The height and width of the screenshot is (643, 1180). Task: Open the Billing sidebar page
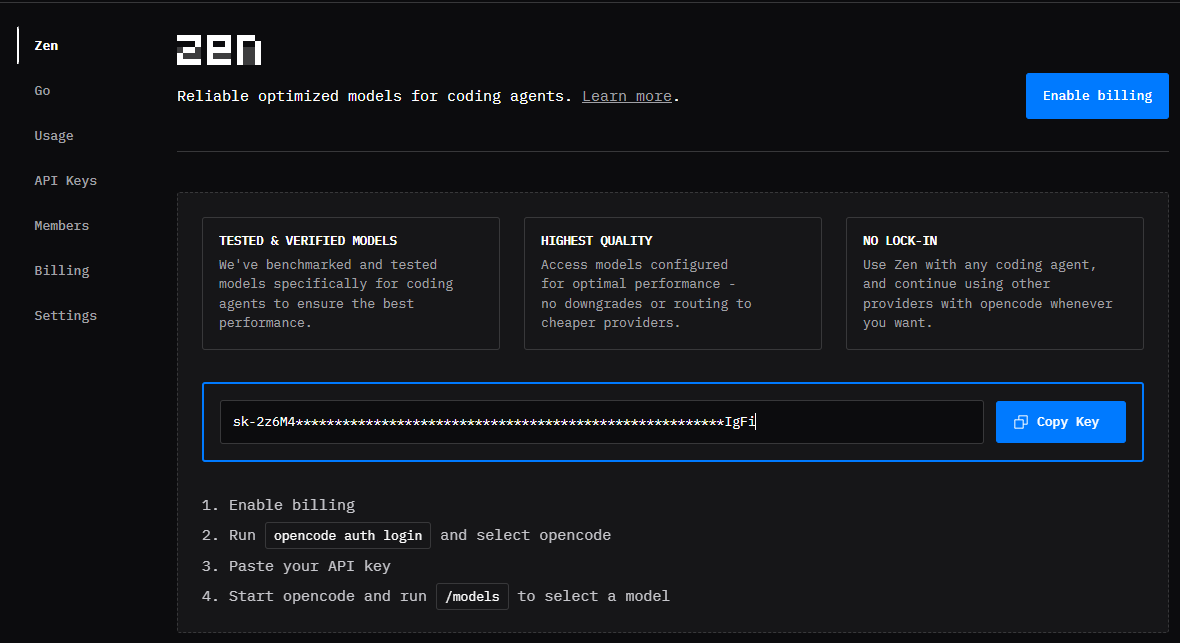click(x=62, y=270)
